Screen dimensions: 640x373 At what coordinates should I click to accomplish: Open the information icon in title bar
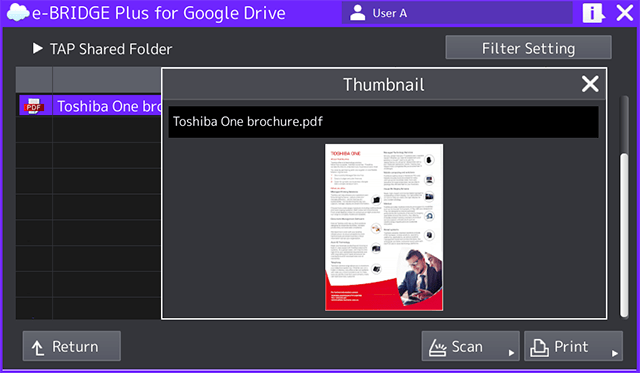593,13
